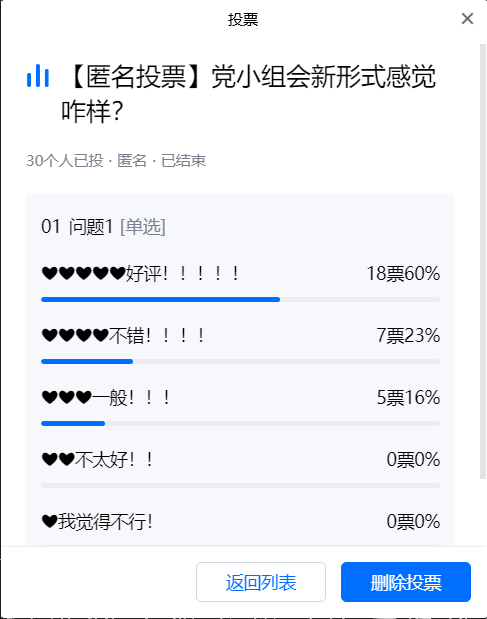Click the empty progress bar for 不太好

click(x=240, y=486)
